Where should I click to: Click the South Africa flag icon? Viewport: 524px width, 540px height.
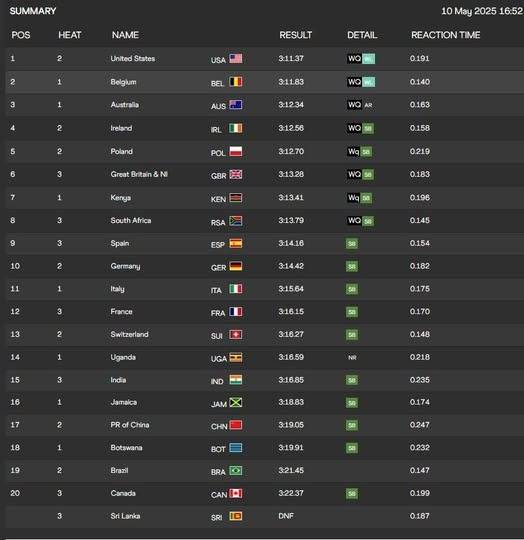pyautogui.click(x=235, y=221)
